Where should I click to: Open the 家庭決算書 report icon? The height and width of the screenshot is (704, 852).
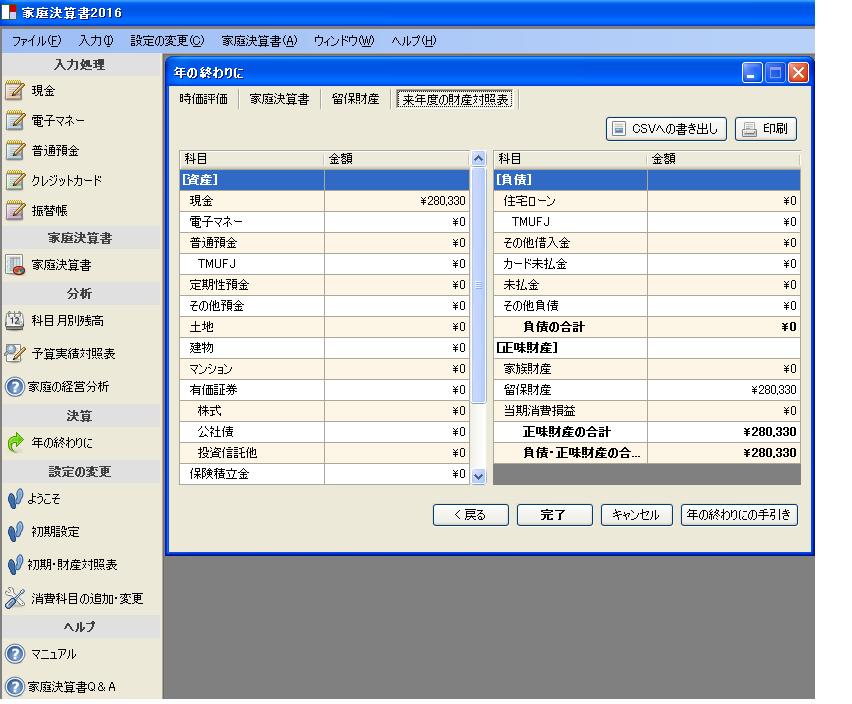click(15, 265)
